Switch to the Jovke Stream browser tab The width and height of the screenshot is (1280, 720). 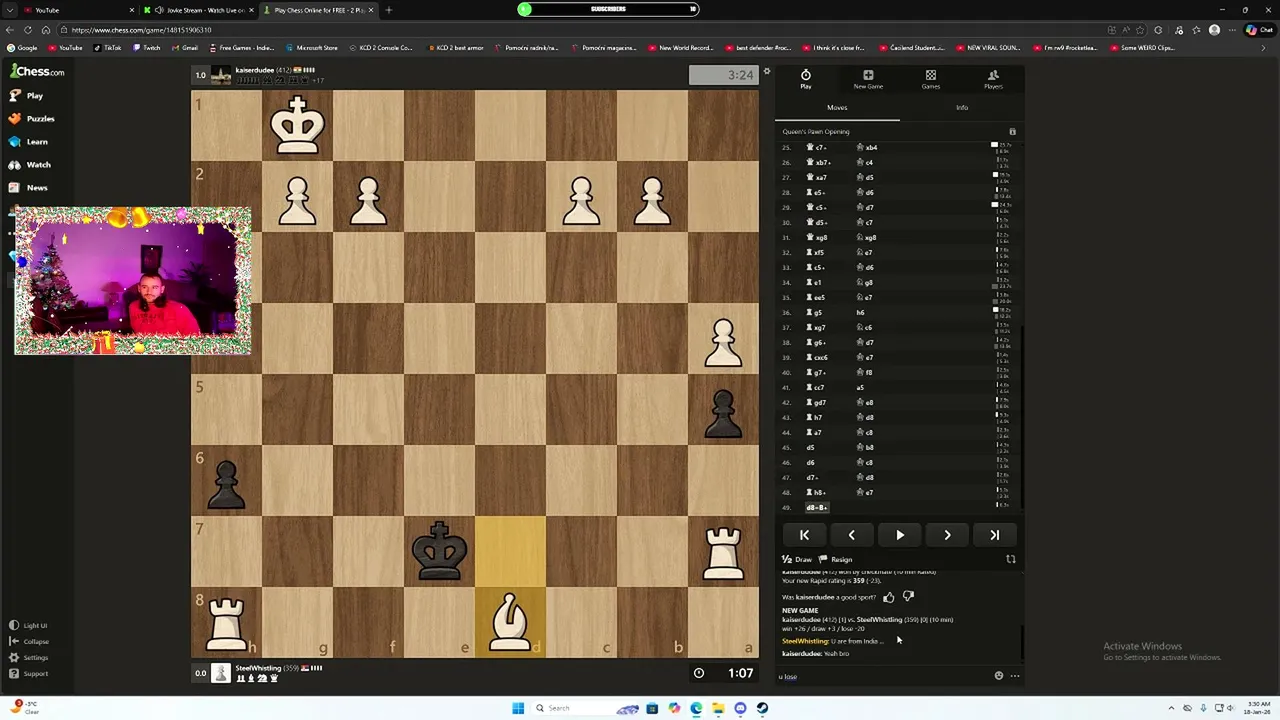pyautogui.click(x=200, y=10)
